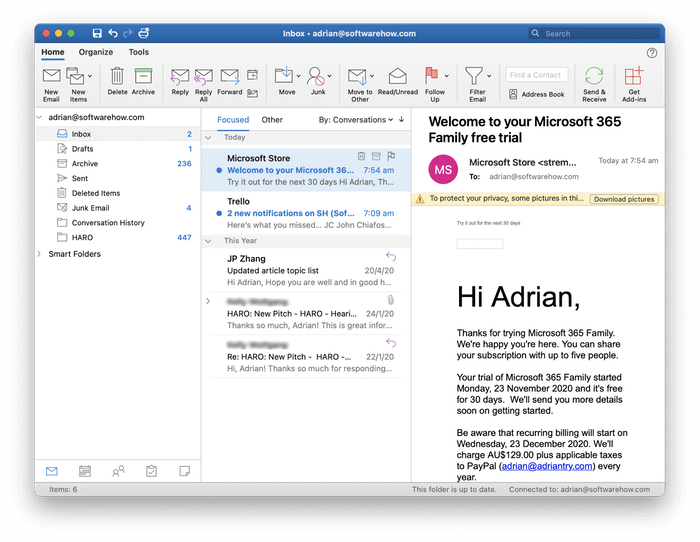Open the Junk dropdown arrow

[x=329, y=76]
